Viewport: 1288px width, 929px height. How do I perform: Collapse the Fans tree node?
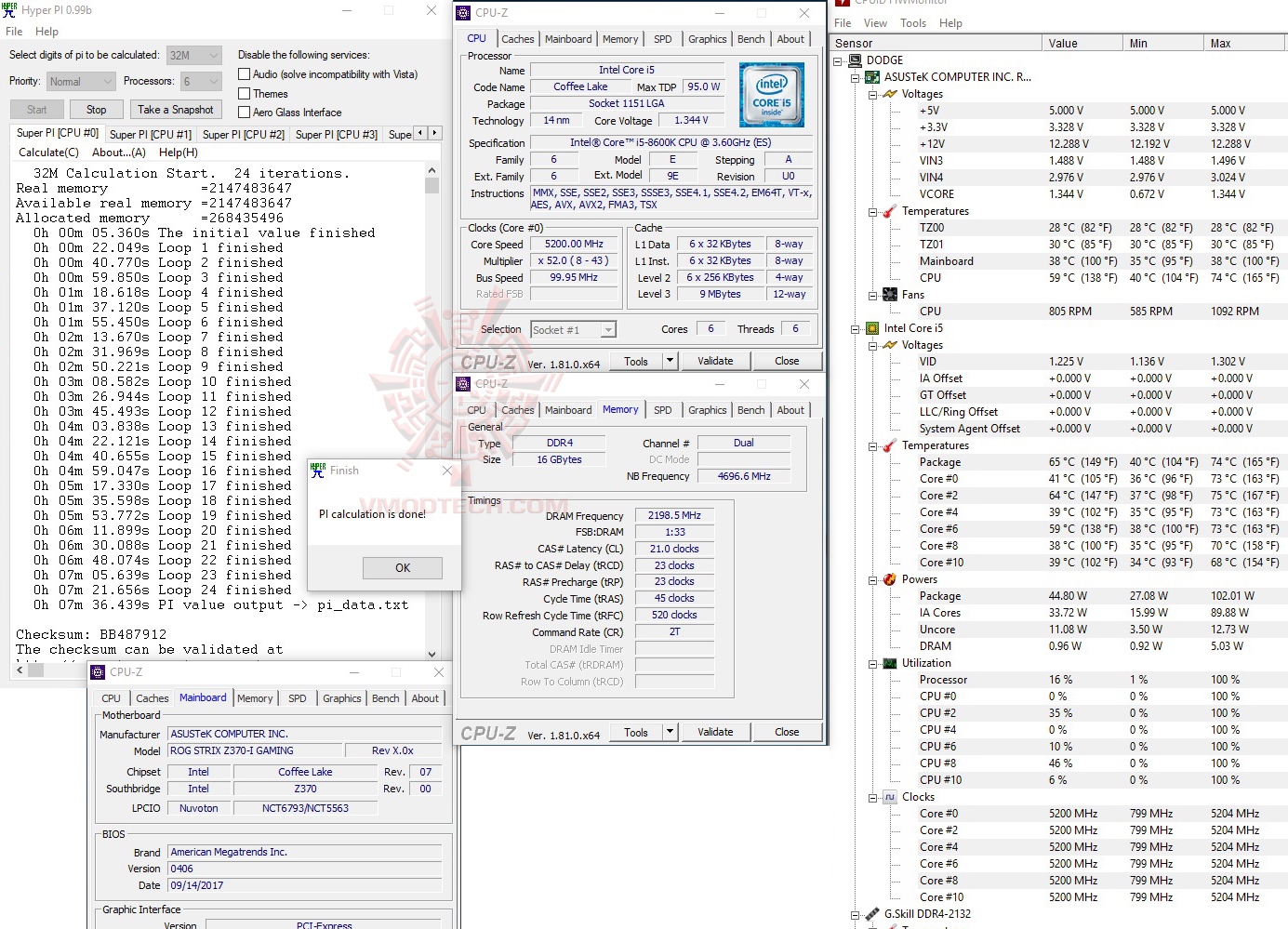(873, 295)
